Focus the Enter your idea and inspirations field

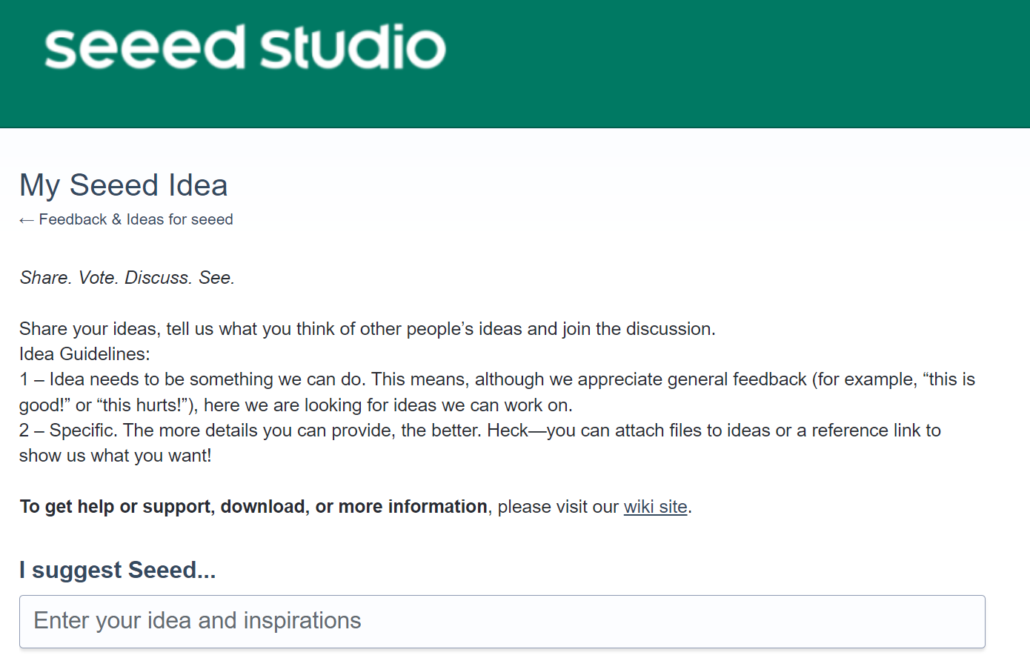(502, 621)
